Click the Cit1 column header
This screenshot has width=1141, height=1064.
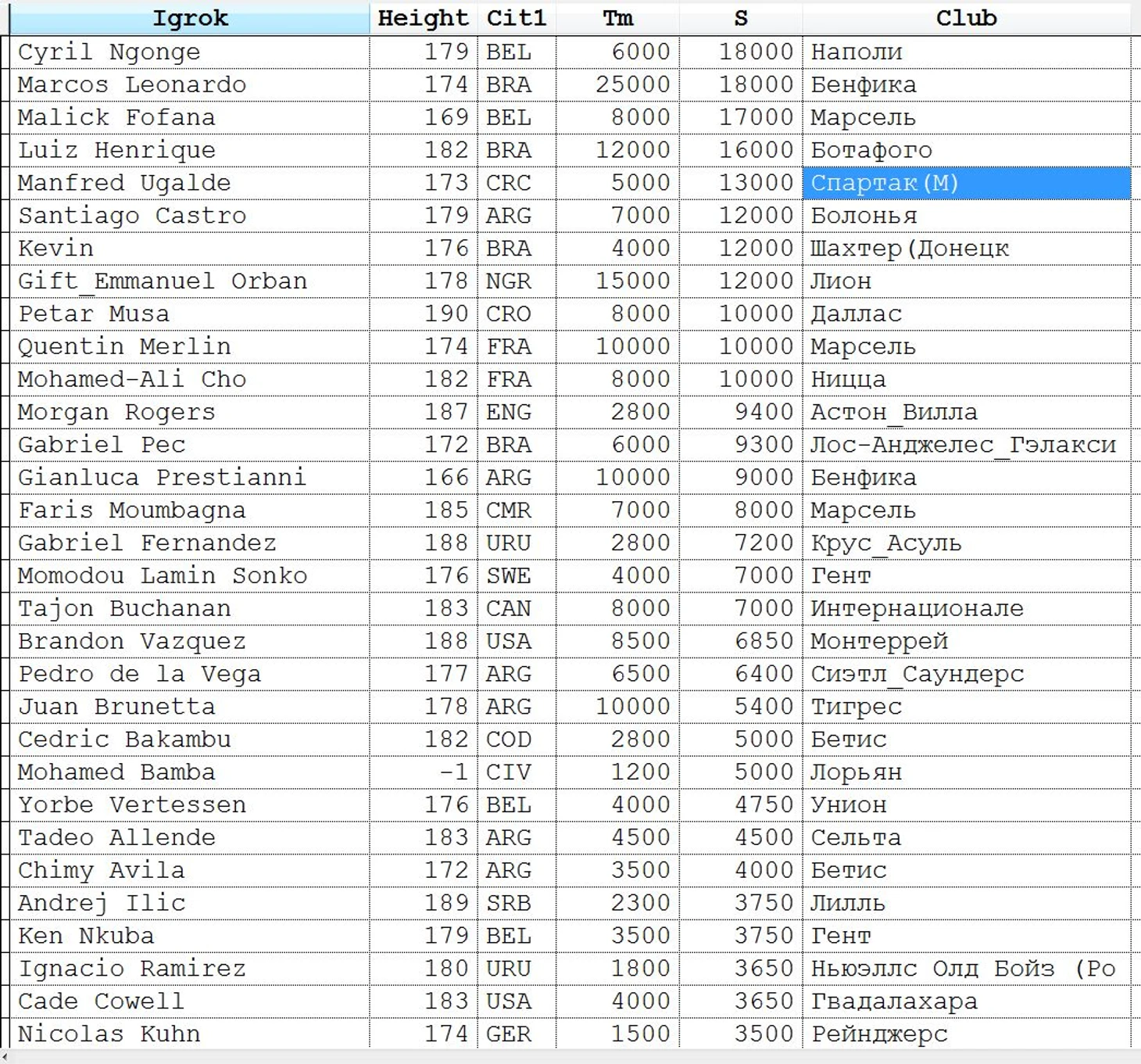click(516, 18)
